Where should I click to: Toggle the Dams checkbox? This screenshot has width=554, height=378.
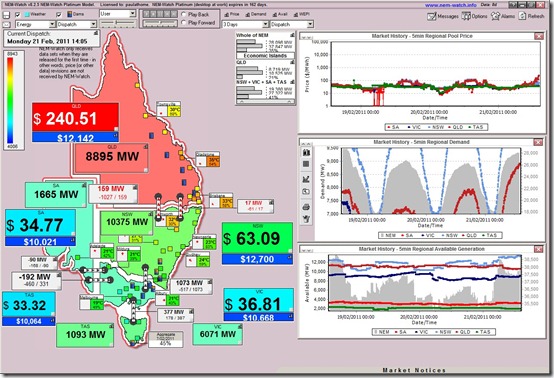[x=59, y=14]
